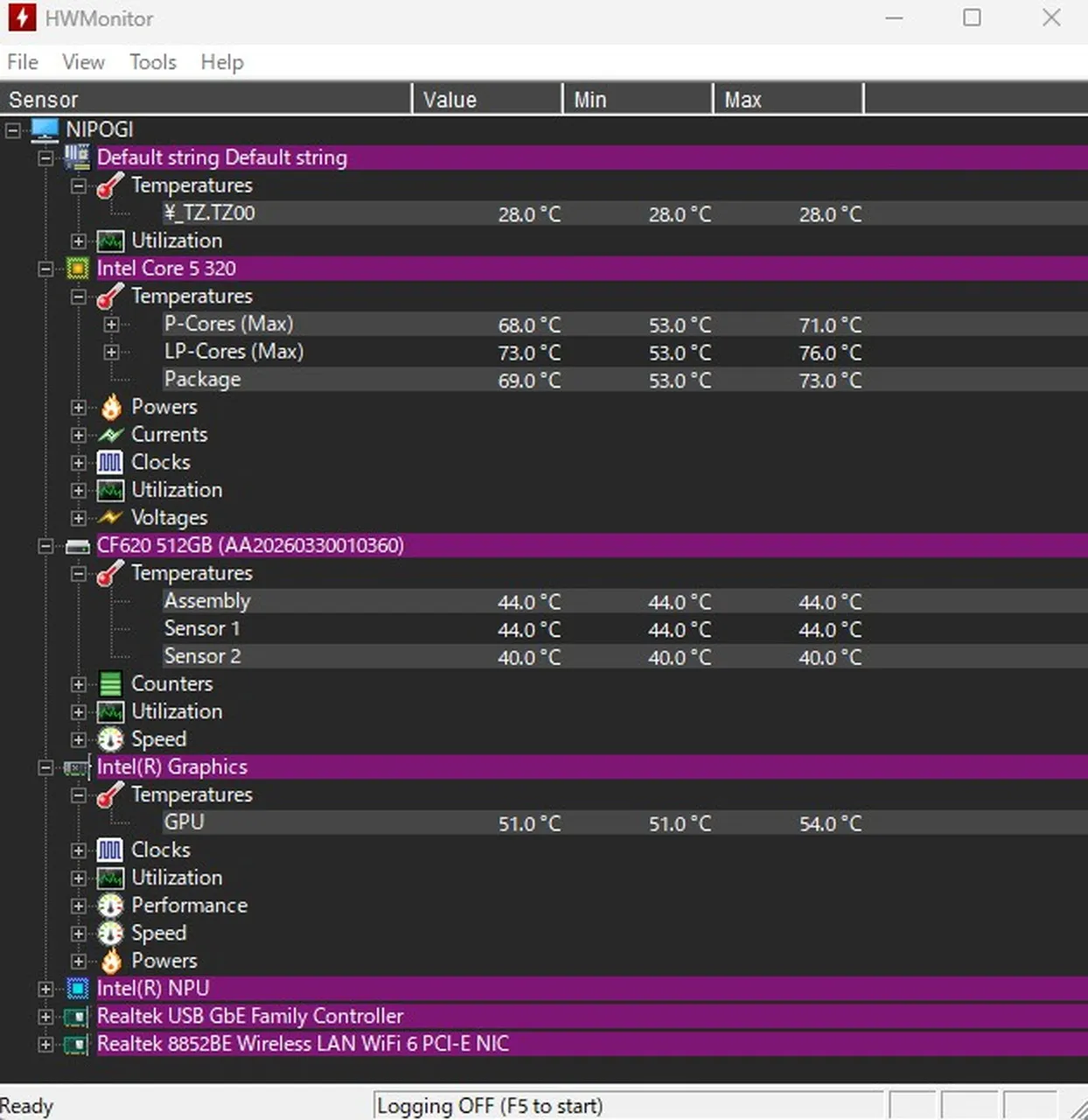1088x1120 pixels.
Task: Collapse the Intel Core 5 320 node
Action: click(x=45, y=269)
